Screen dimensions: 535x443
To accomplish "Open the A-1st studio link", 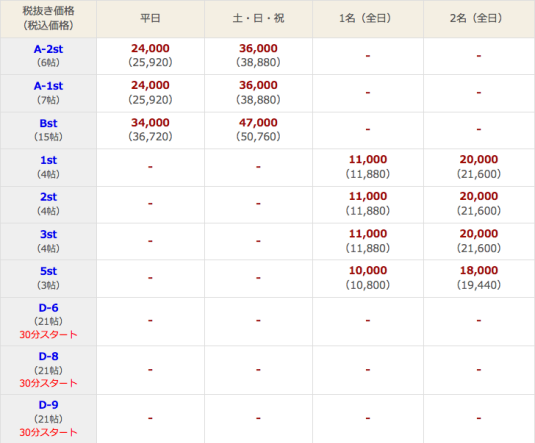I will tap(48, 86).
